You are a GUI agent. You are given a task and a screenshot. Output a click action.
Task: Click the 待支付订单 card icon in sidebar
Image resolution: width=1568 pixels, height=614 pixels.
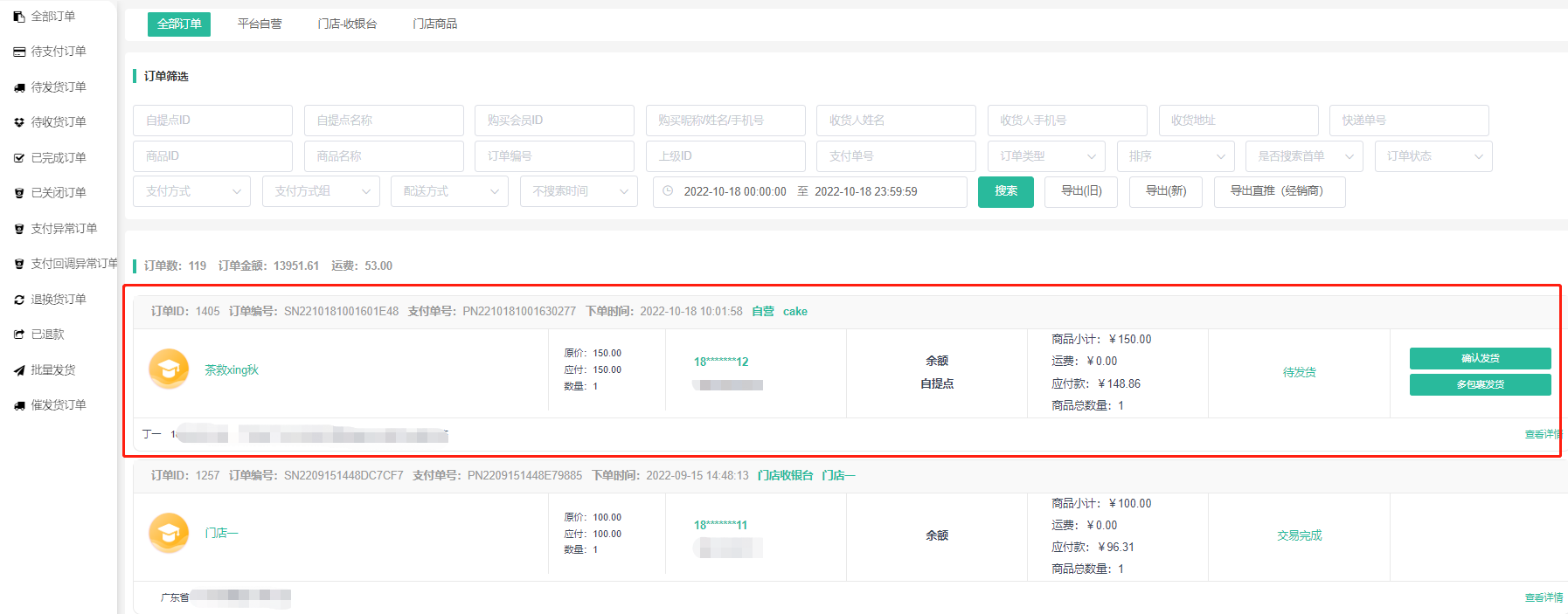tap(19, 52)
